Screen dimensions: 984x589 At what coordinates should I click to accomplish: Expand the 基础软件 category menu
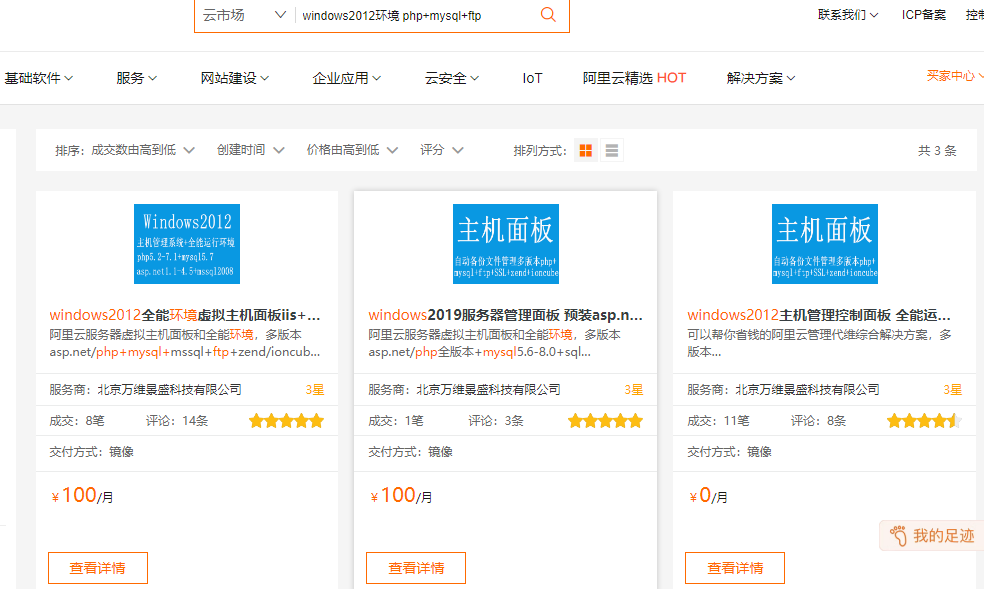point(38,78)
